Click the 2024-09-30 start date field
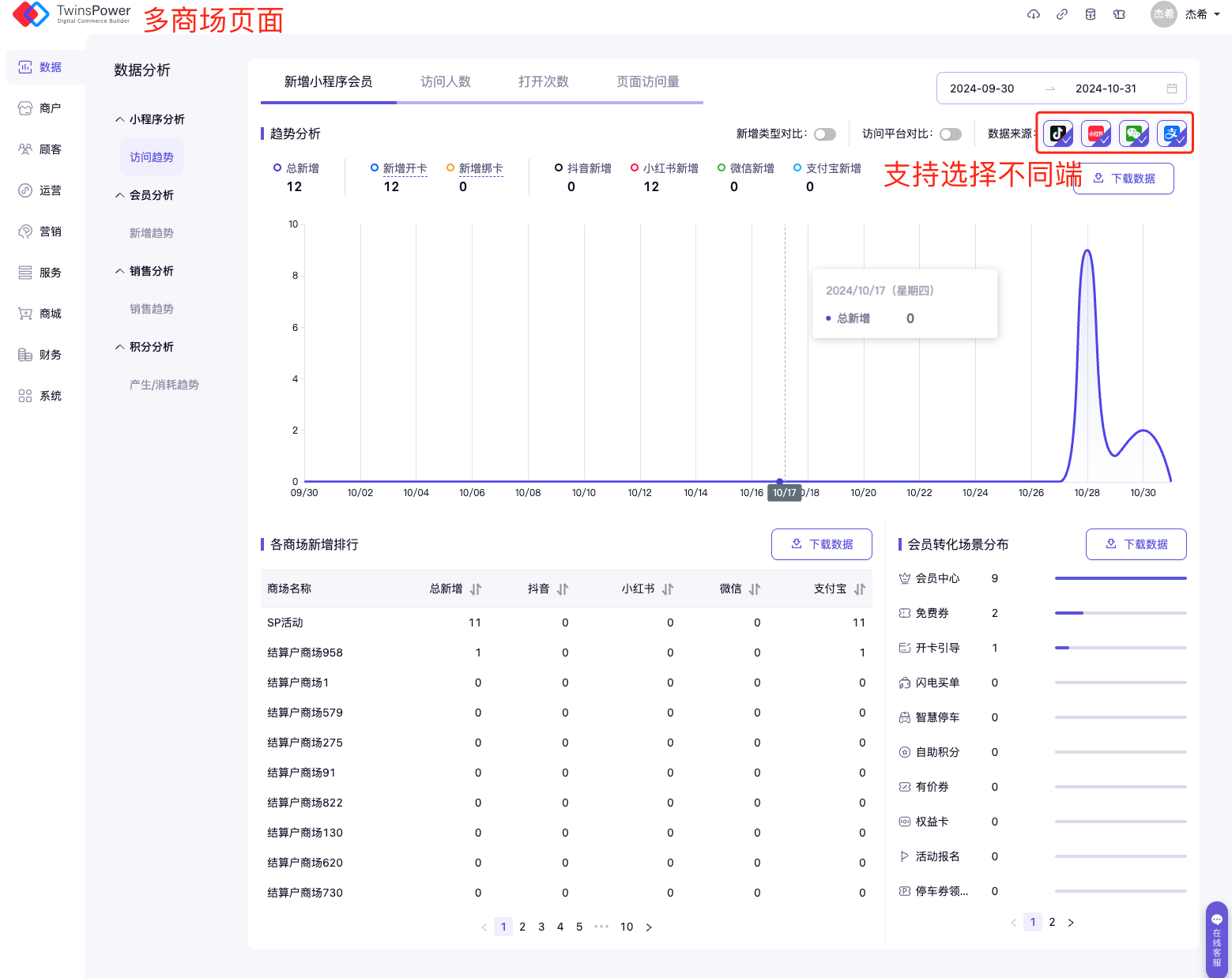The image size is (1232, 978). point(981,88)
